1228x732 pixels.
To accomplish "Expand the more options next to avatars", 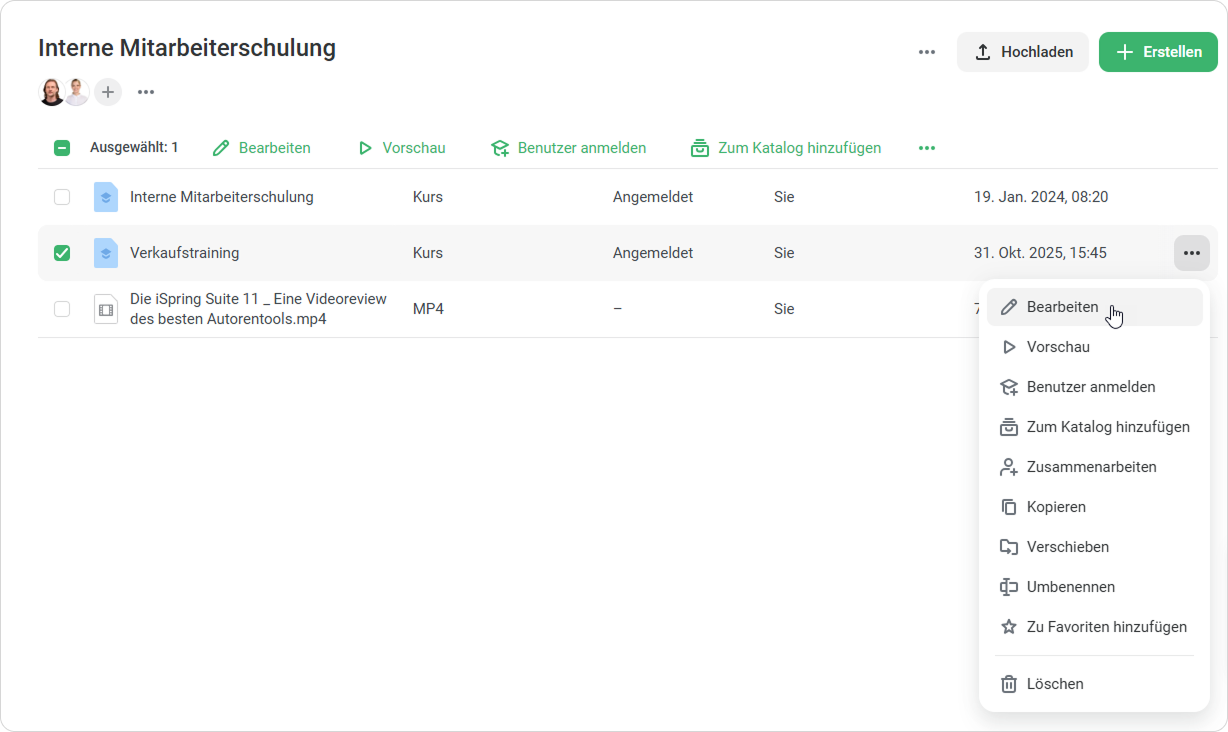I will pos(146,92).
